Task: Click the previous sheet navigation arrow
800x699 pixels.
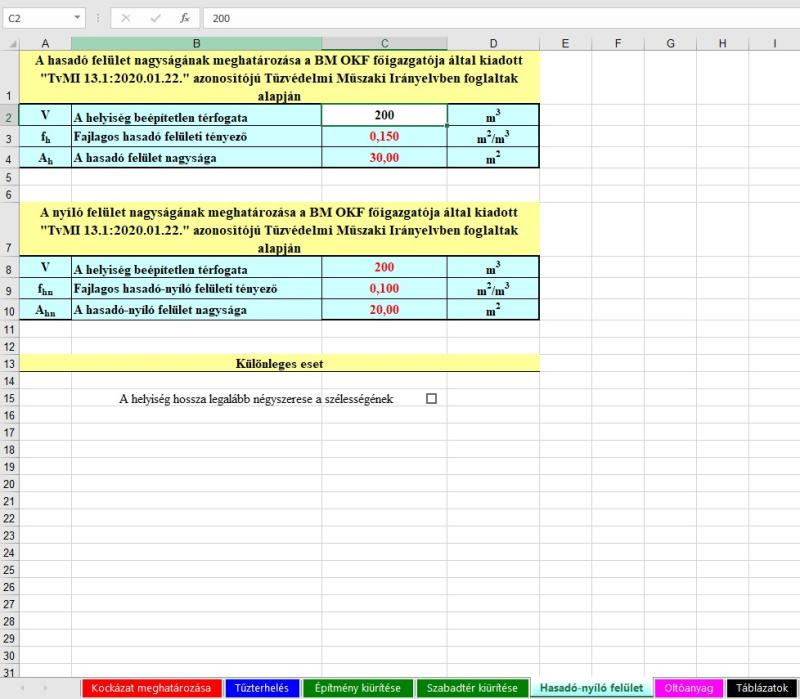Action: tap(22, 688)
